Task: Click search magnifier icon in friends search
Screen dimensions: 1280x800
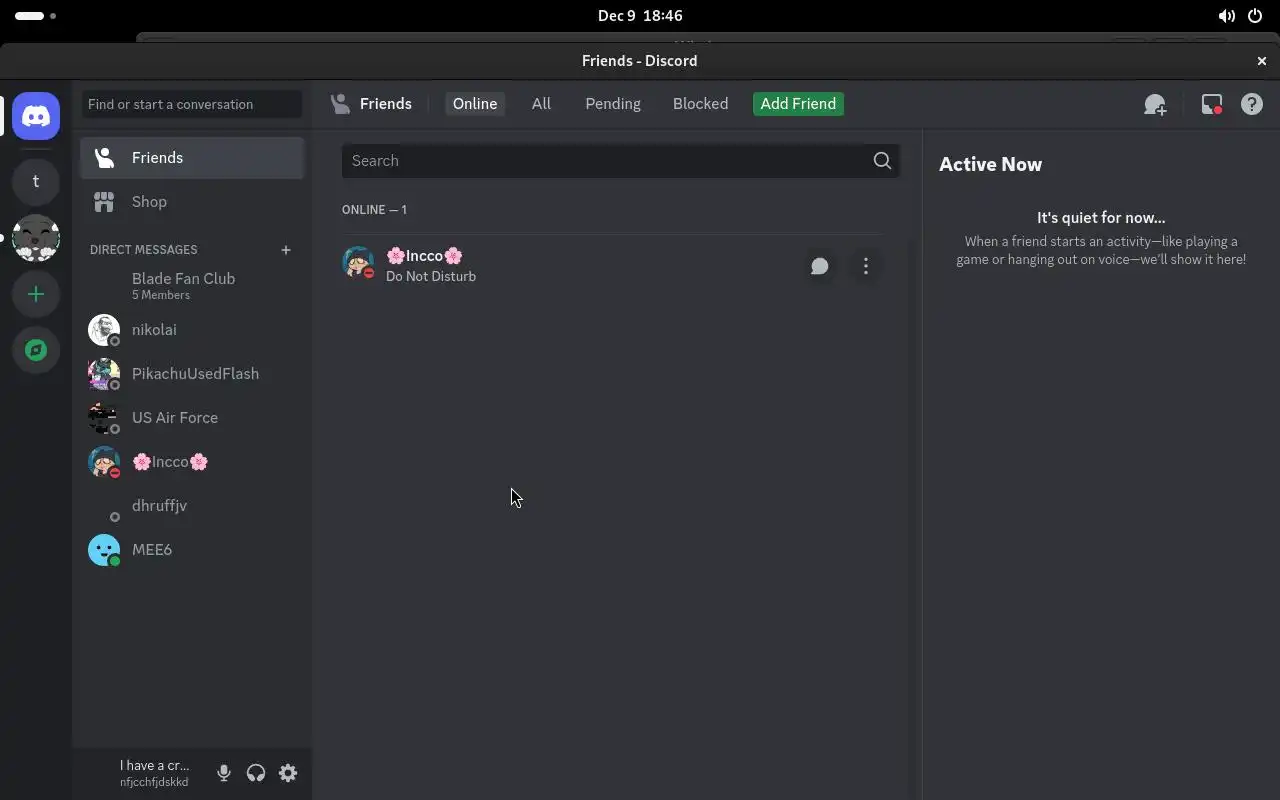Action: pyautogui.click(x=882, y=160)
